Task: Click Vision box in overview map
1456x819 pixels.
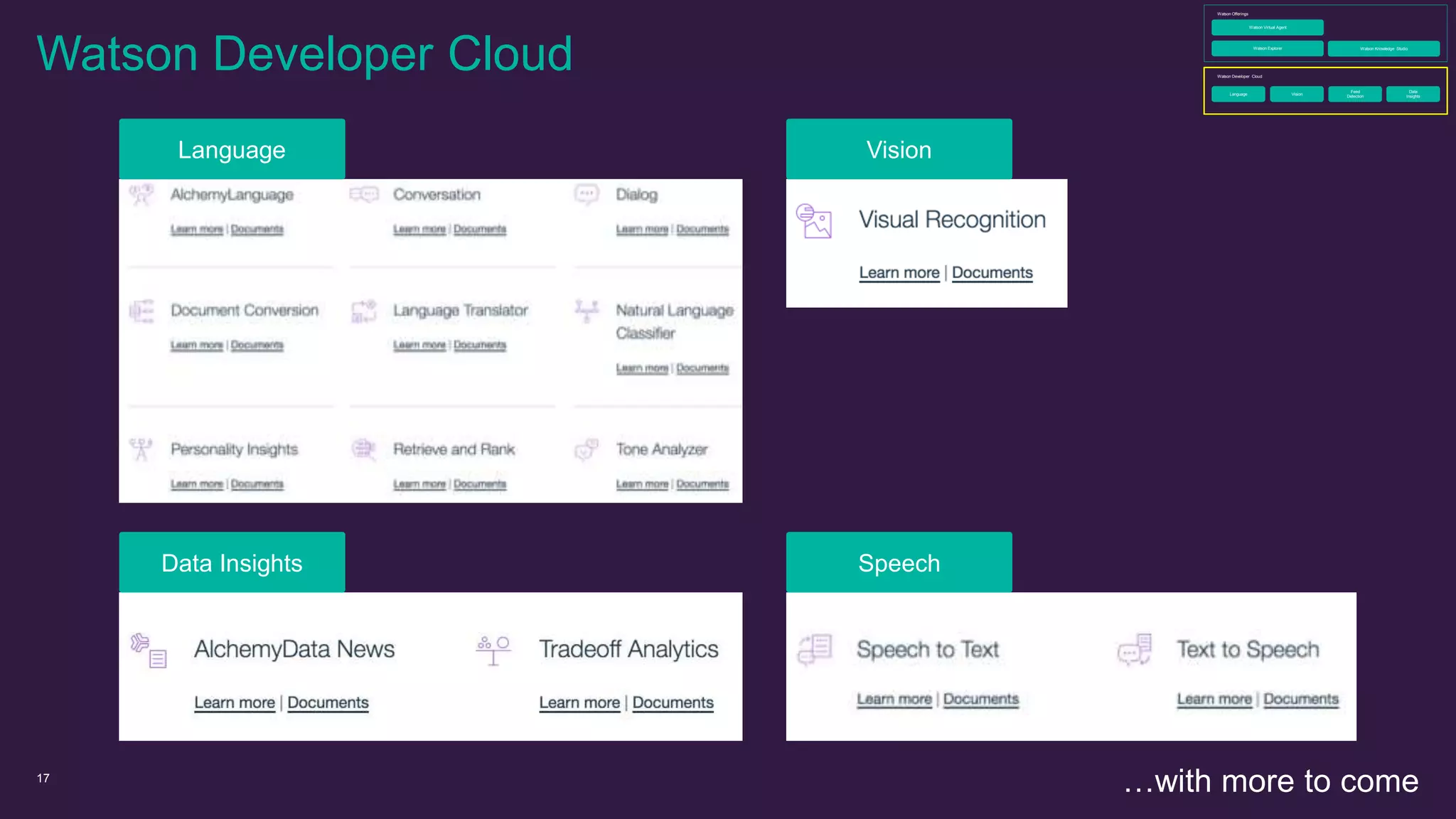Action: click(1297, 94)
